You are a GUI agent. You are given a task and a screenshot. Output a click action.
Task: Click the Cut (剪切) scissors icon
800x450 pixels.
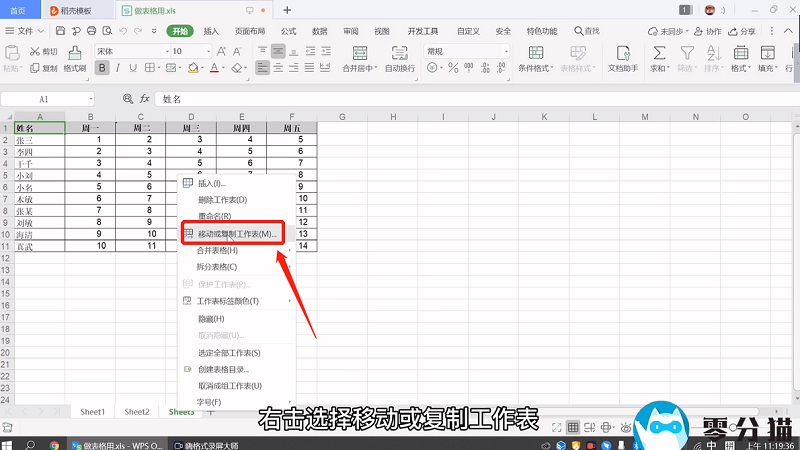(36, 50)
